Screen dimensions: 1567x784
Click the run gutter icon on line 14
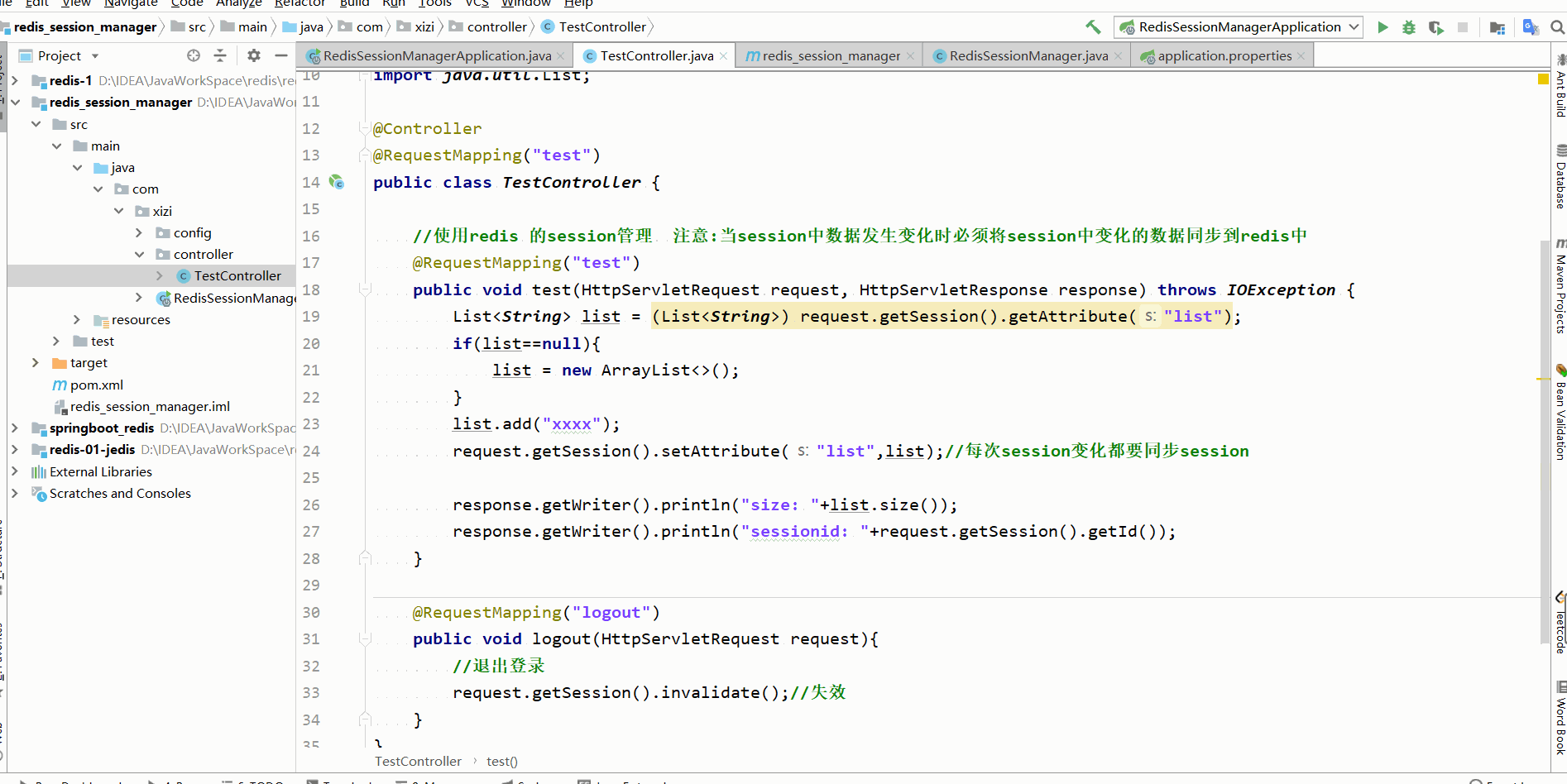coord(337,182)
